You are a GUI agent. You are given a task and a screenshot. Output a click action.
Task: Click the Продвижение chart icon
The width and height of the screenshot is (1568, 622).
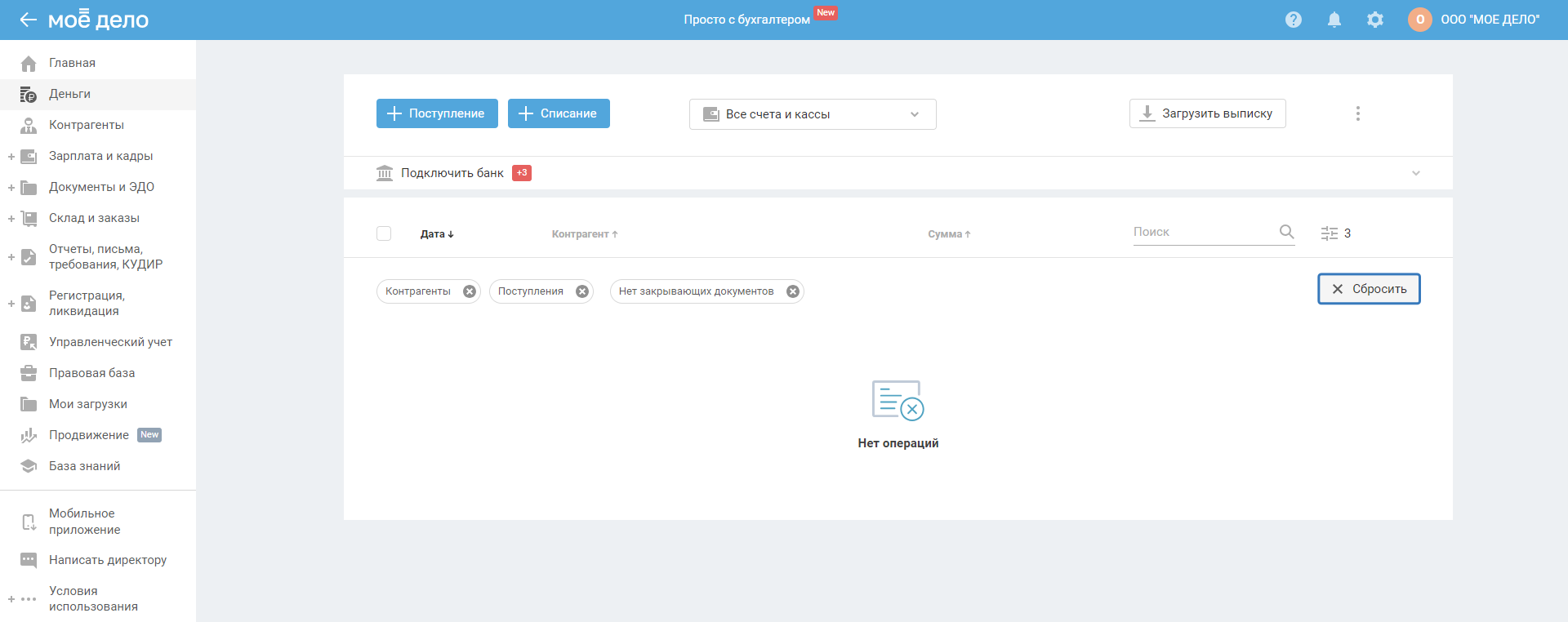29,435
